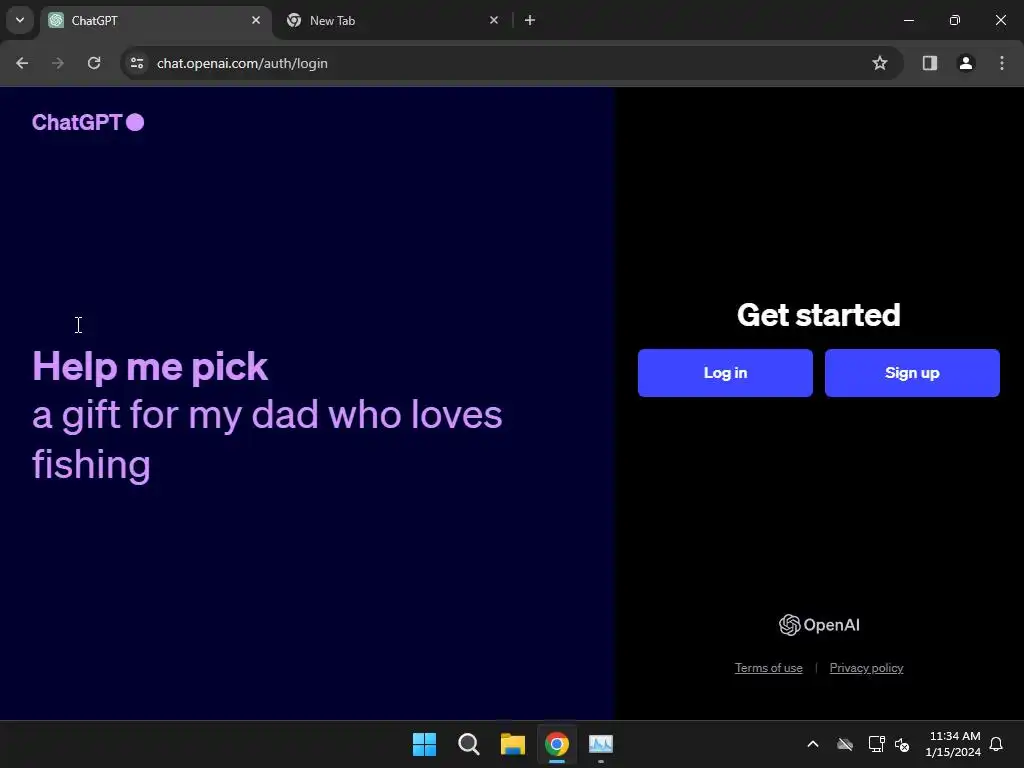Click the Sign up button

pyautogui.click(x=912, y=373)
